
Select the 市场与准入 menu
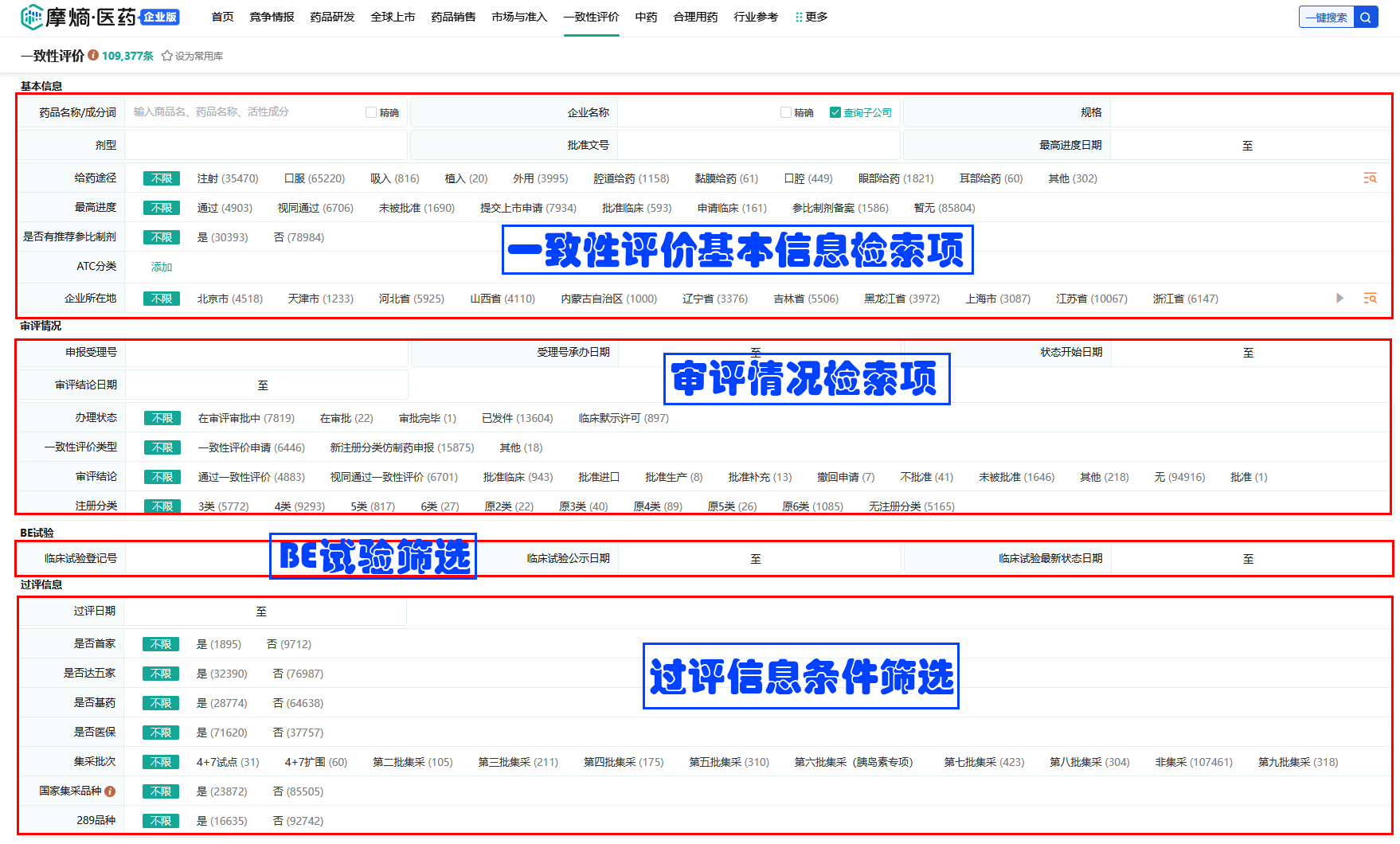click(x=519, y=17)
